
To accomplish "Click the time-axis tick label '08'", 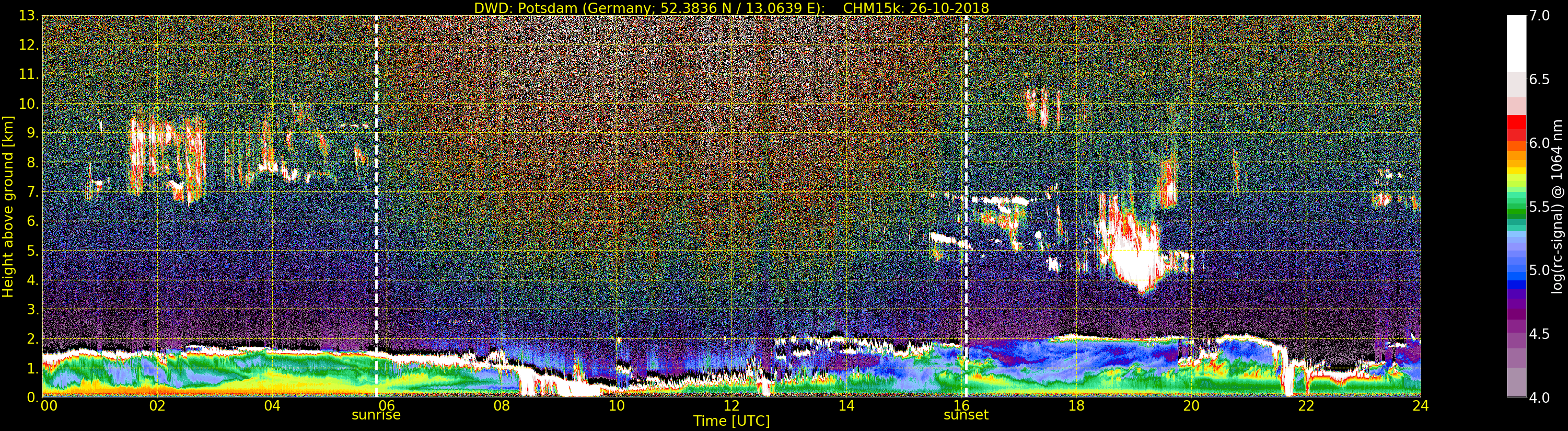I will pyautogui.click(x=502, y=406).
